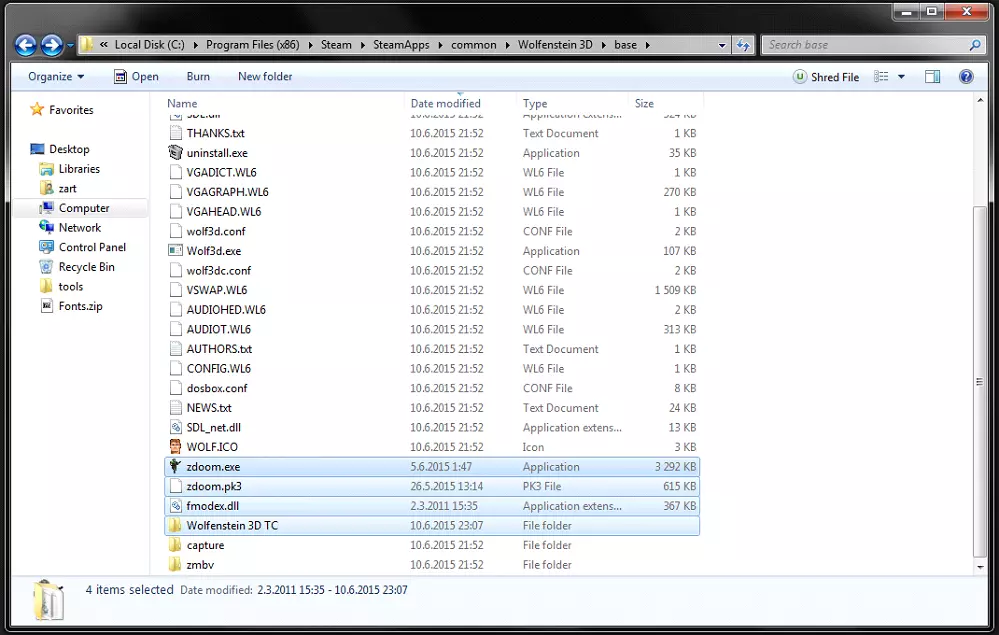This screenshot has height=635, width=999.
Task: Click Local Disk (C:) in the address bar
Action: (x=150, y=45)
